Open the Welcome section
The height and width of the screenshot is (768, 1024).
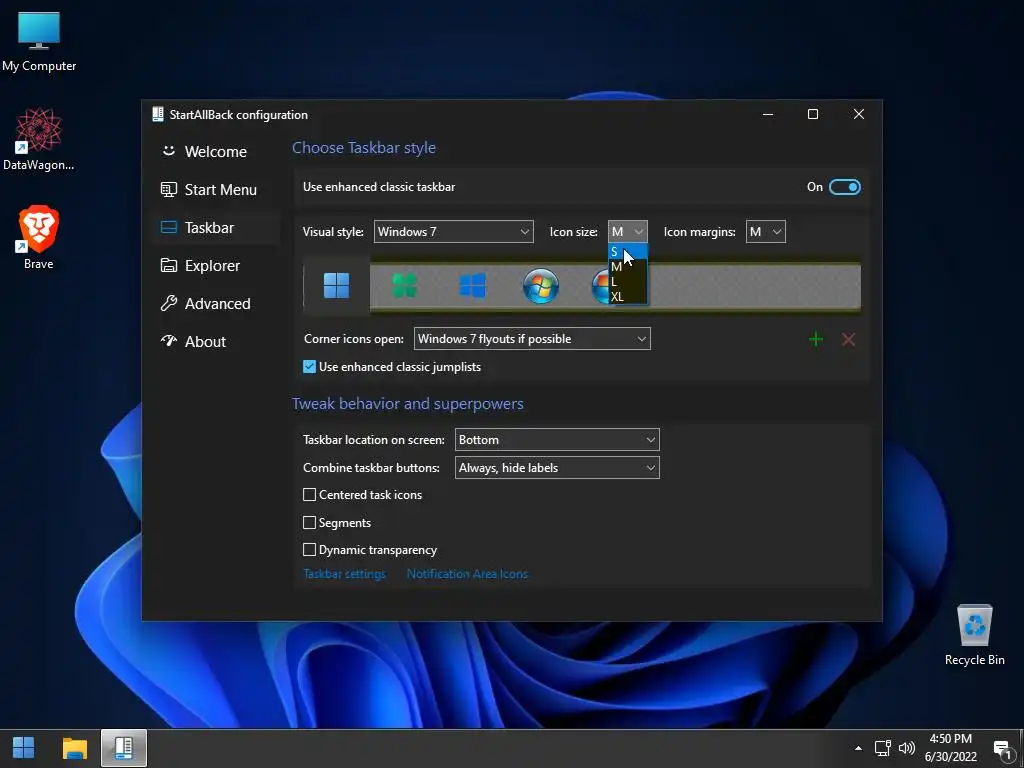pyautogui.click(x=216, y=152)
